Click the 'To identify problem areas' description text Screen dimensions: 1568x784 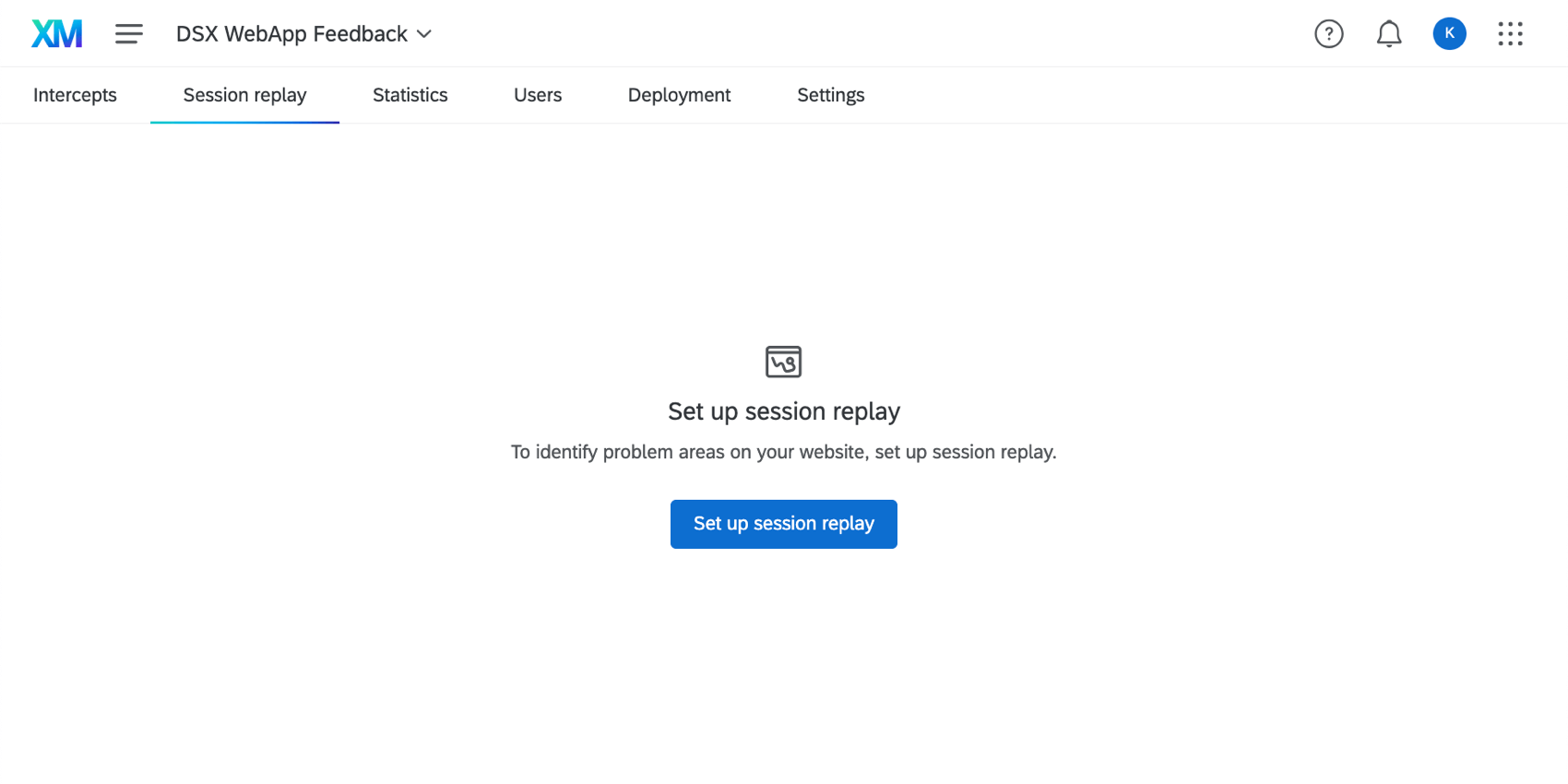point(784,452)
